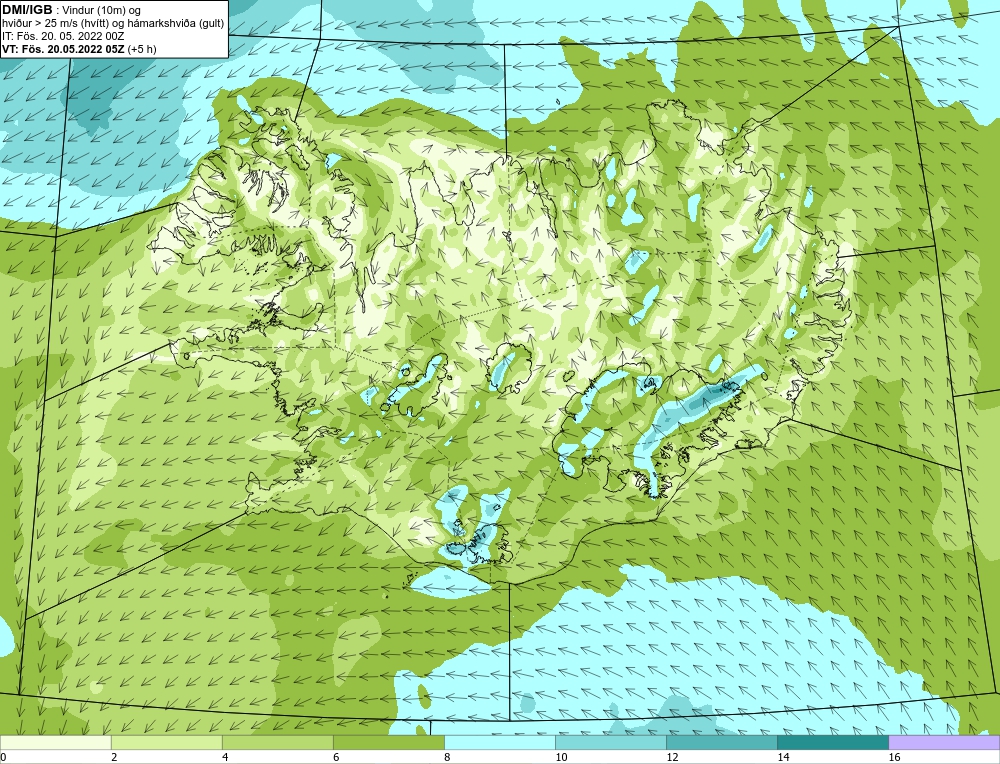Viewport: 1000px width, 764px height.
Task: Click the 4–6 m/s green legend swatch
Action: point(277,742)
